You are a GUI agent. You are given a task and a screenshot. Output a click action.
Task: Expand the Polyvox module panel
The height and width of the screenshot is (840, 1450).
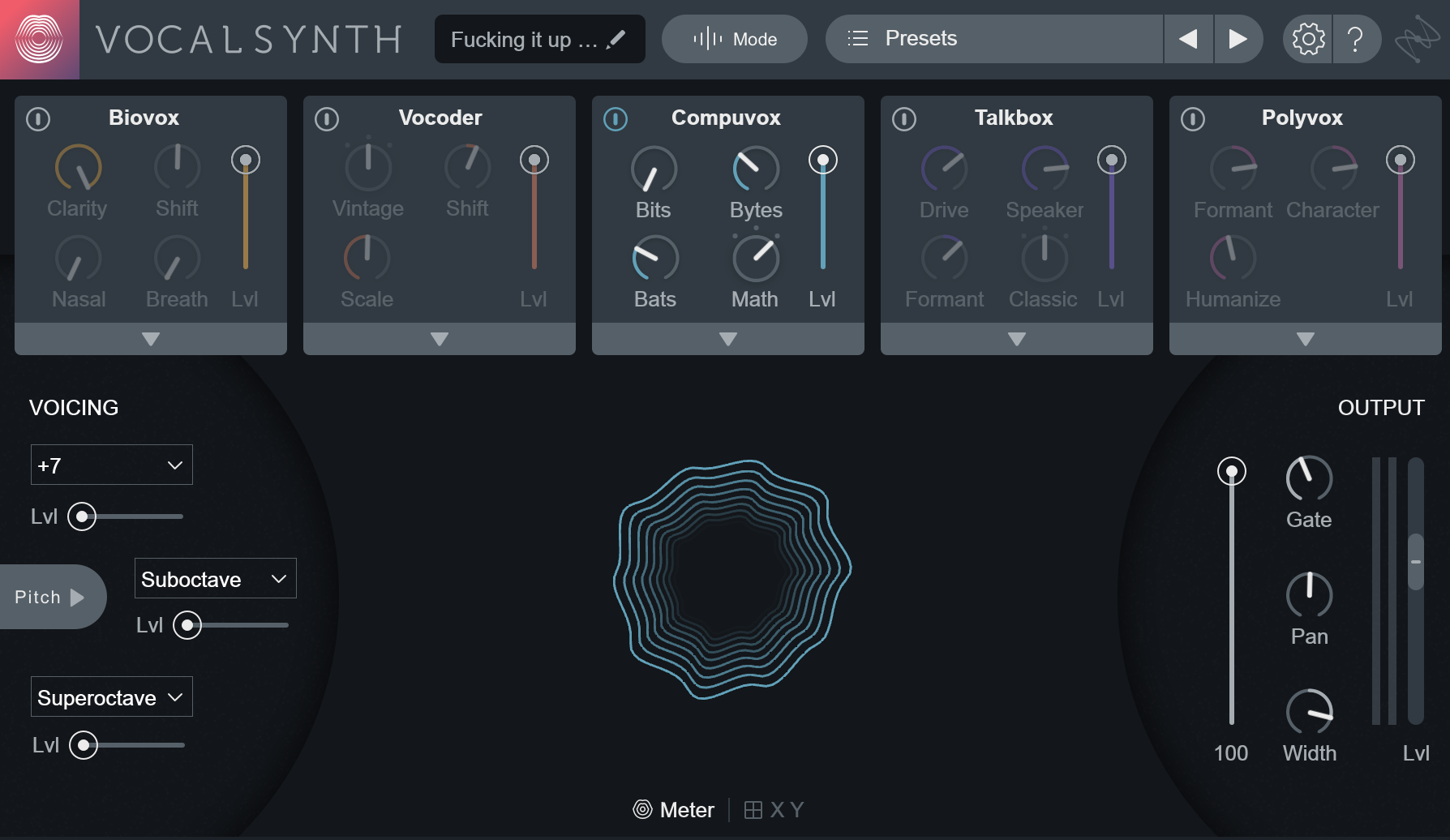(1306, 339)
